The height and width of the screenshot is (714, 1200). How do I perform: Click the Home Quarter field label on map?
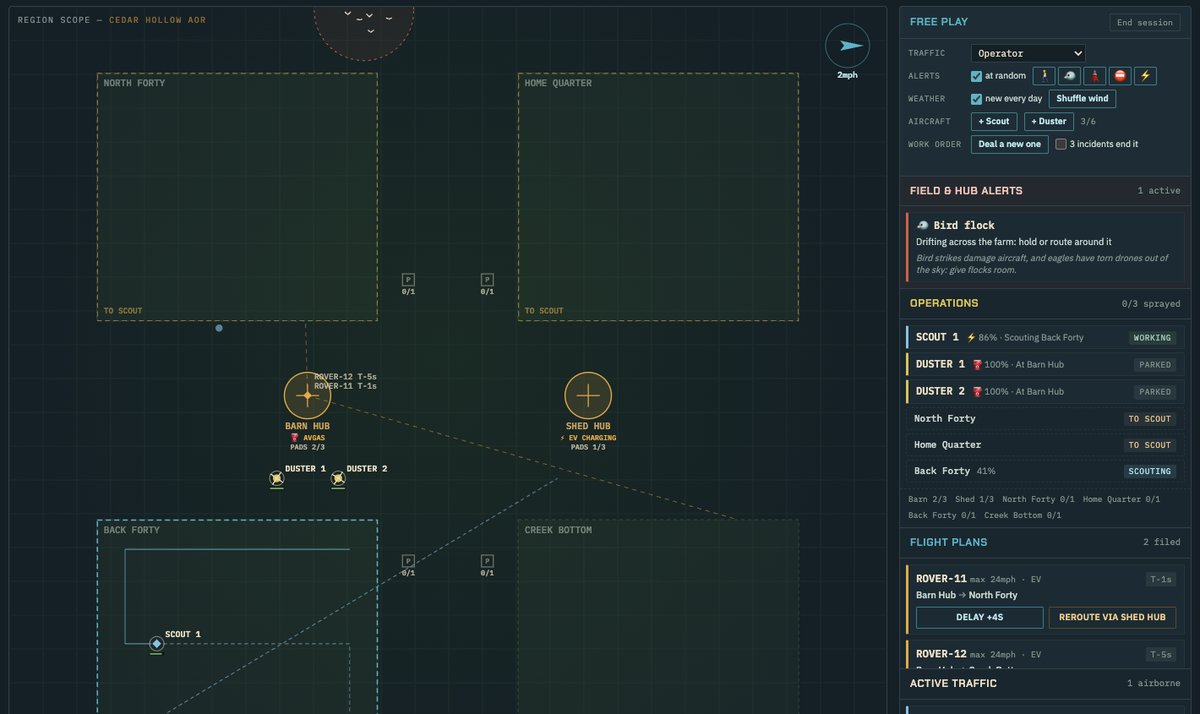coord(558,83)
